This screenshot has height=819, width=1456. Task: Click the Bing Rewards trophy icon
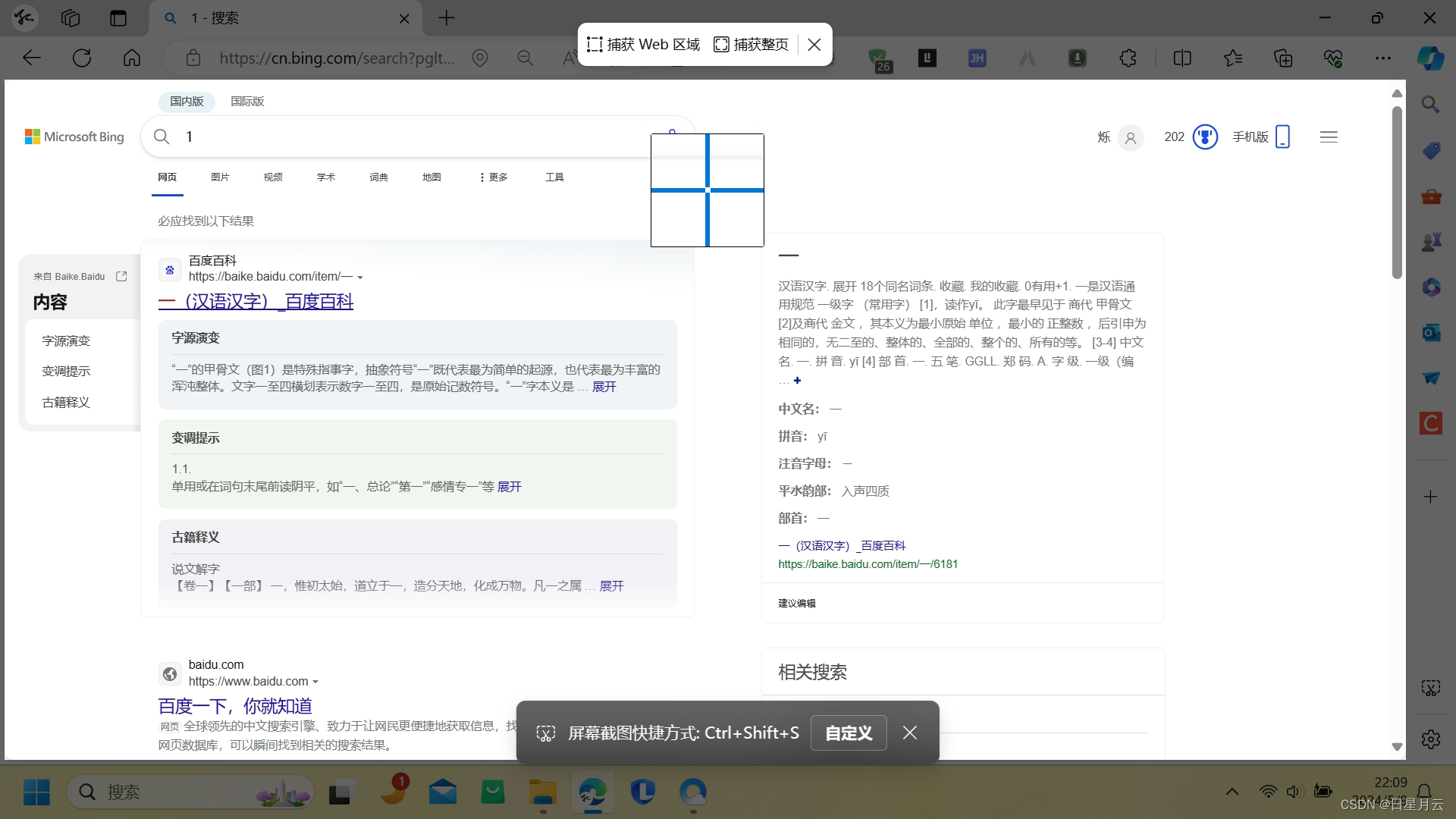(x=1205, y=137)
